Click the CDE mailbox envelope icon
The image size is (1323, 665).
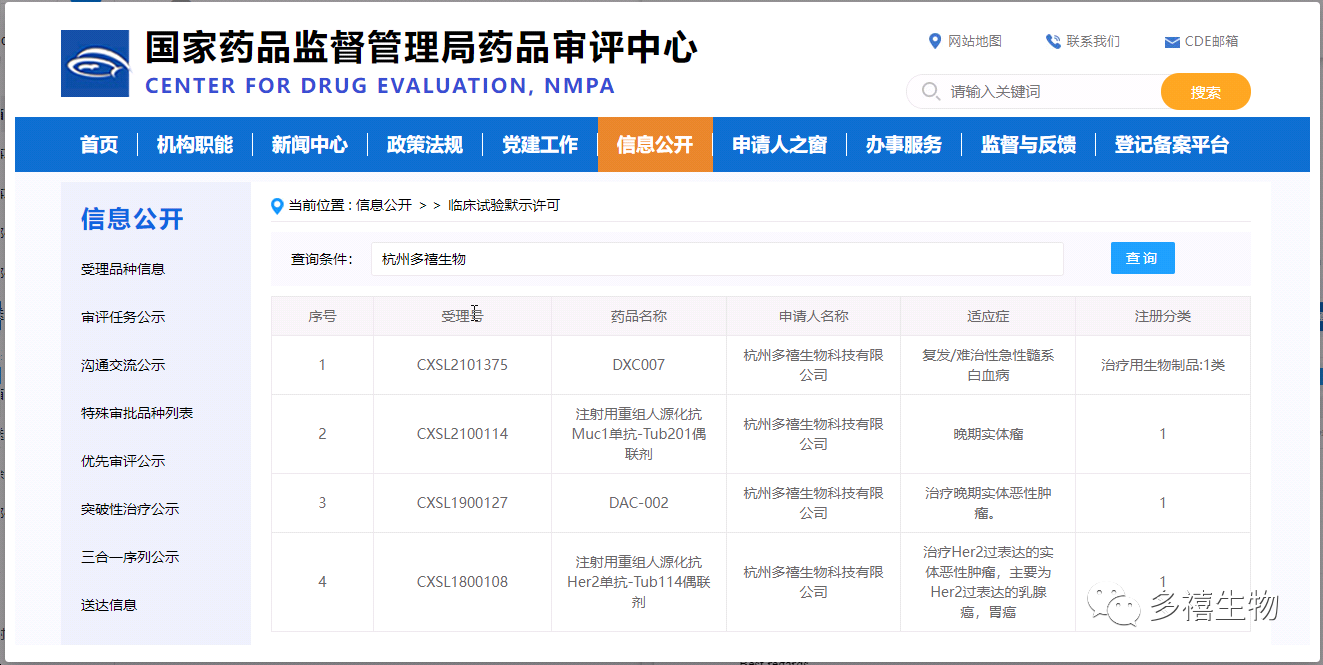pos(1172,42)
